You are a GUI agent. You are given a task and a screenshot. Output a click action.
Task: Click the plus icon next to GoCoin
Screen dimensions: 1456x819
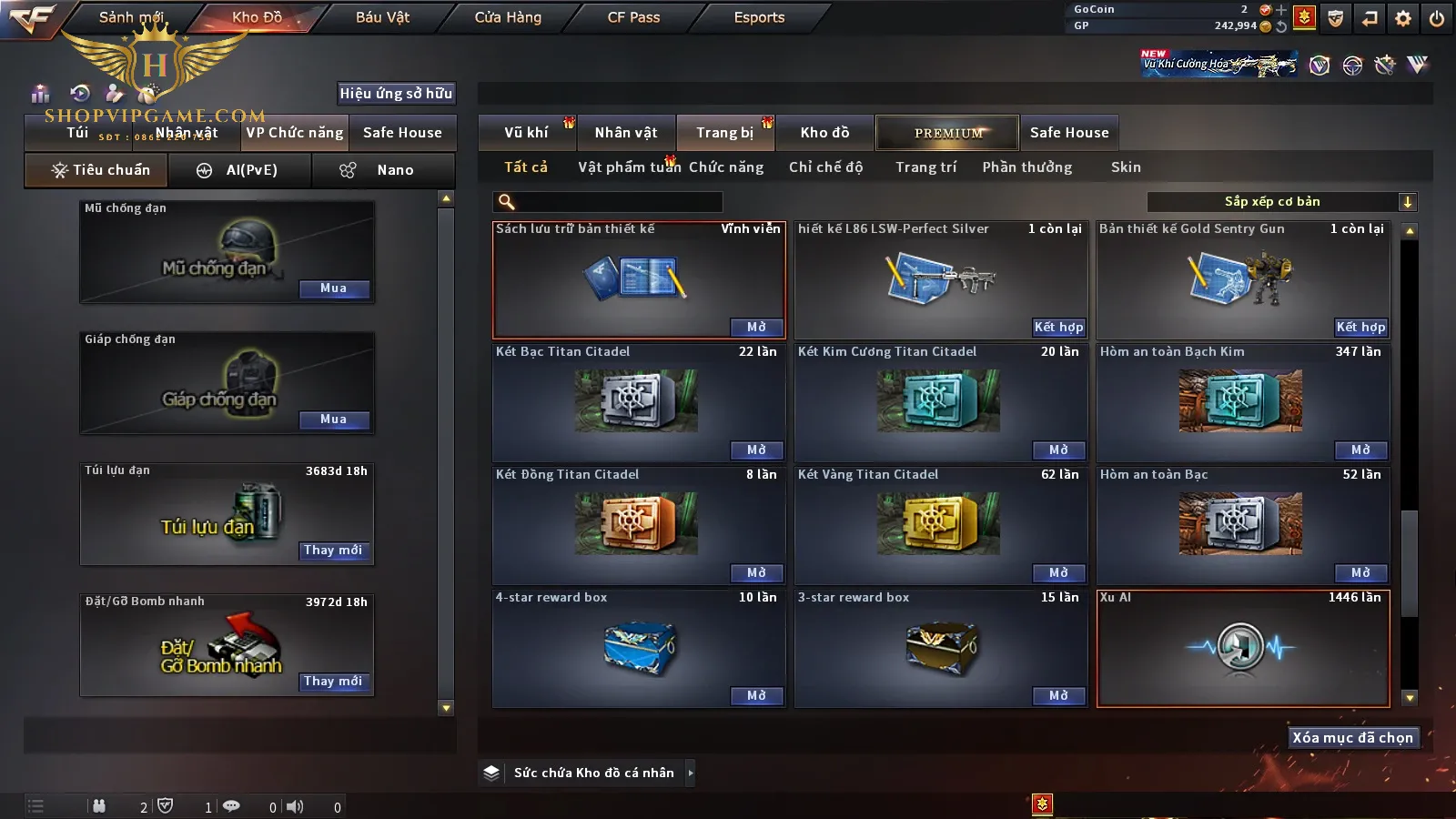pyautogui.click(x=1281, y=10)
